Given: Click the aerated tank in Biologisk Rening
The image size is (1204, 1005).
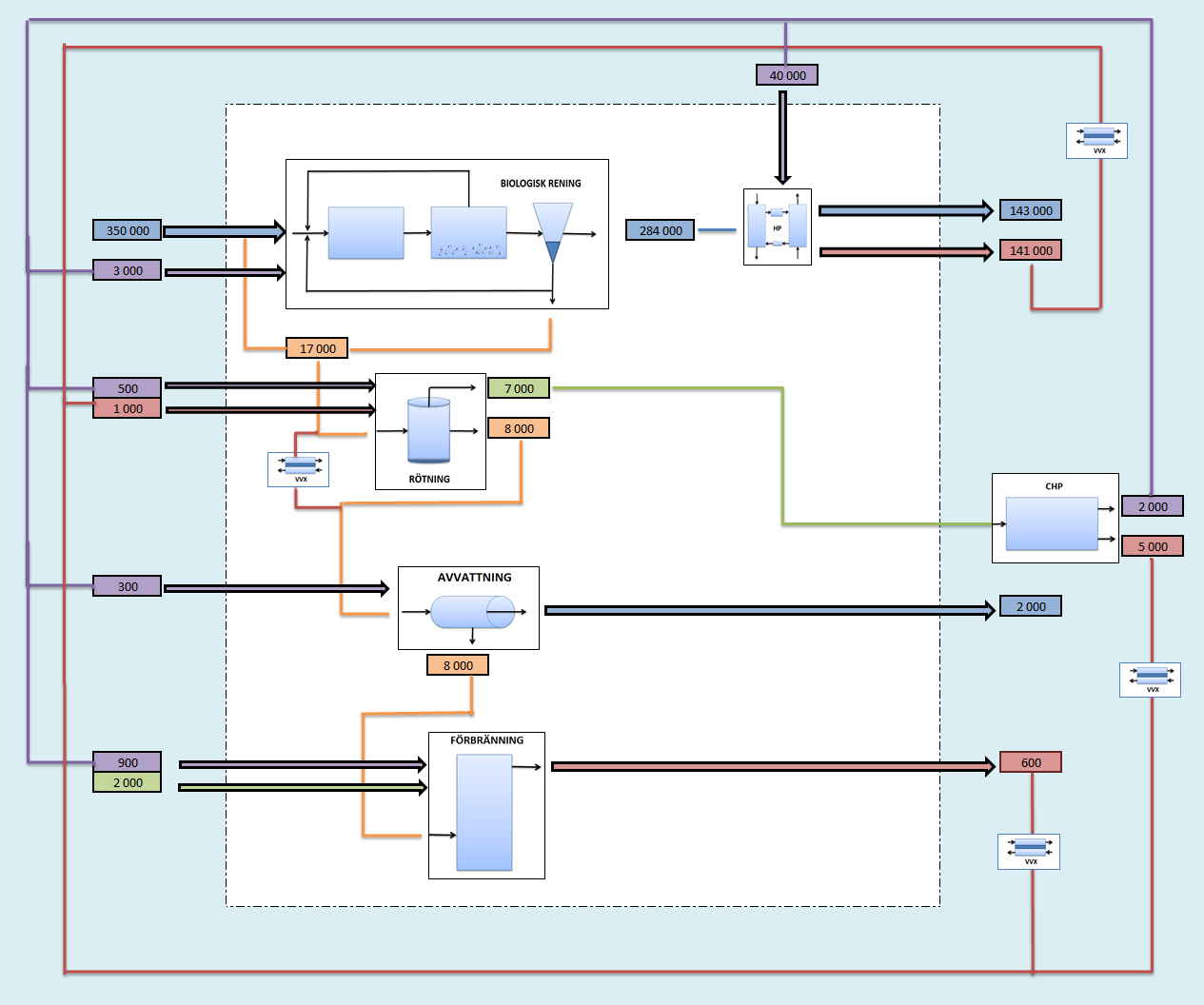Looking at the screenshot, I should click(x=468, y=233).
